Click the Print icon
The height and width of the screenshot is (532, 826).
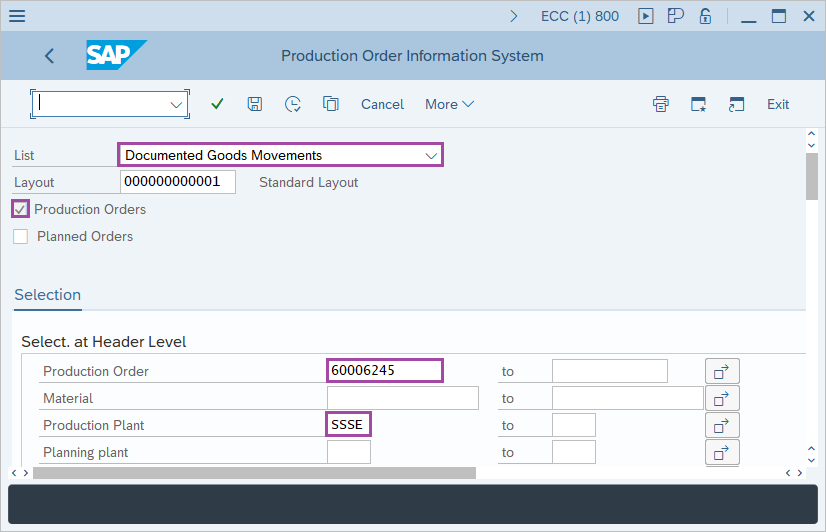click(x=661, y=104)
